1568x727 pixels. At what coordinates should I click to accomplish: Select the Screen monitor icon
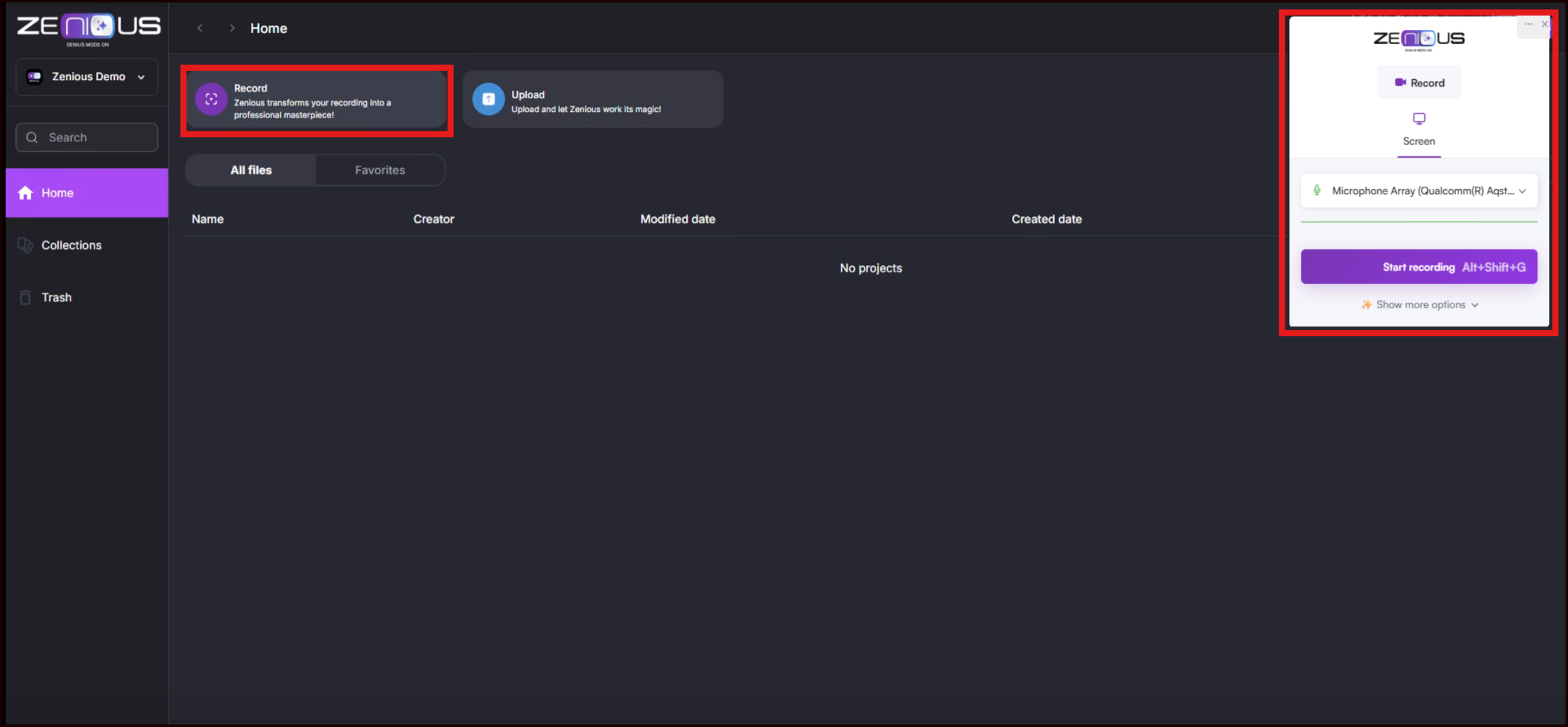pyautogui.click(x=1419, y=119)
